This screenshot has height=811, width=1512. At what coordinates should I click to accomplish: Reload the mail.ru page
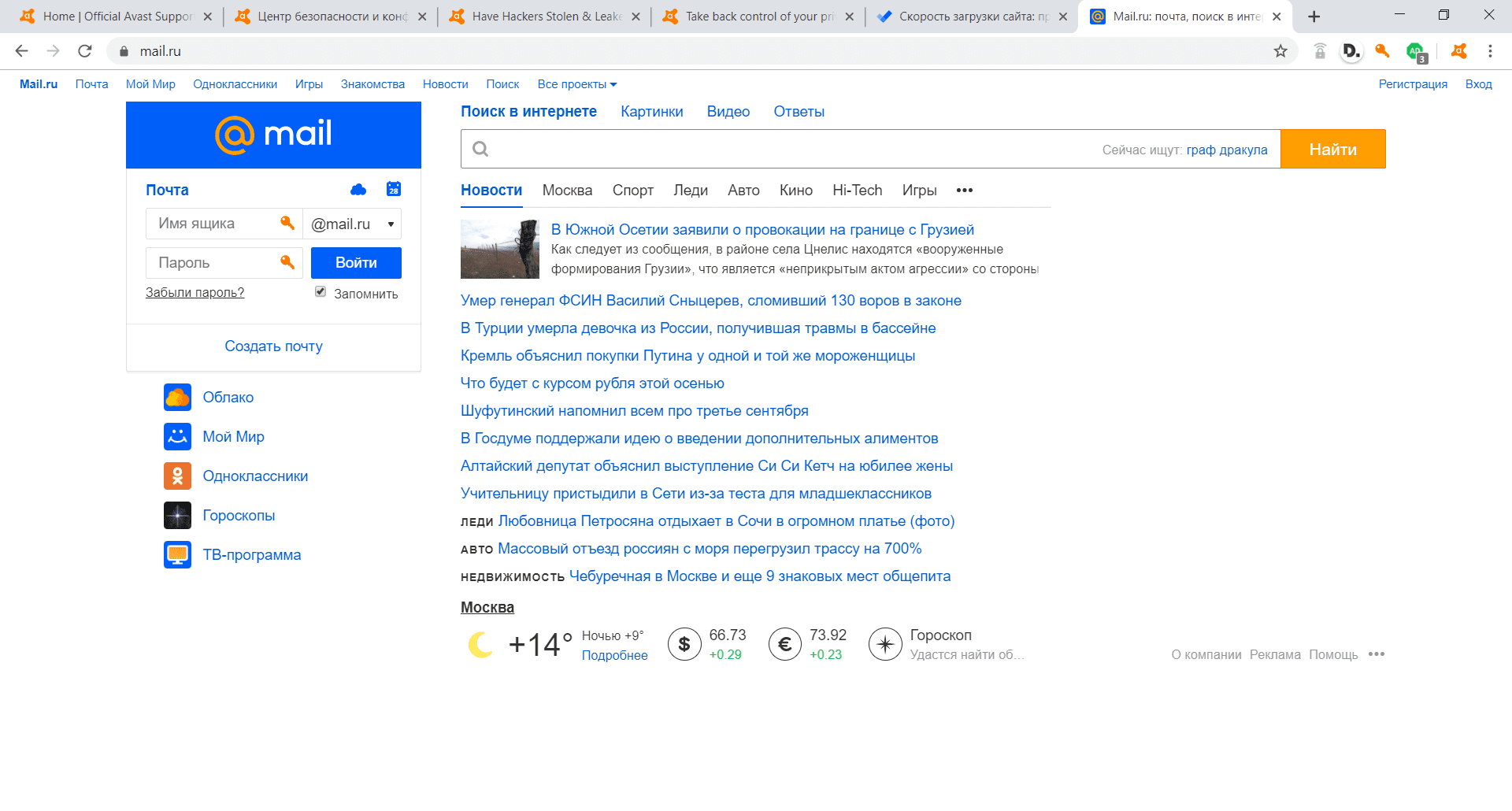(x=85, y=51)
